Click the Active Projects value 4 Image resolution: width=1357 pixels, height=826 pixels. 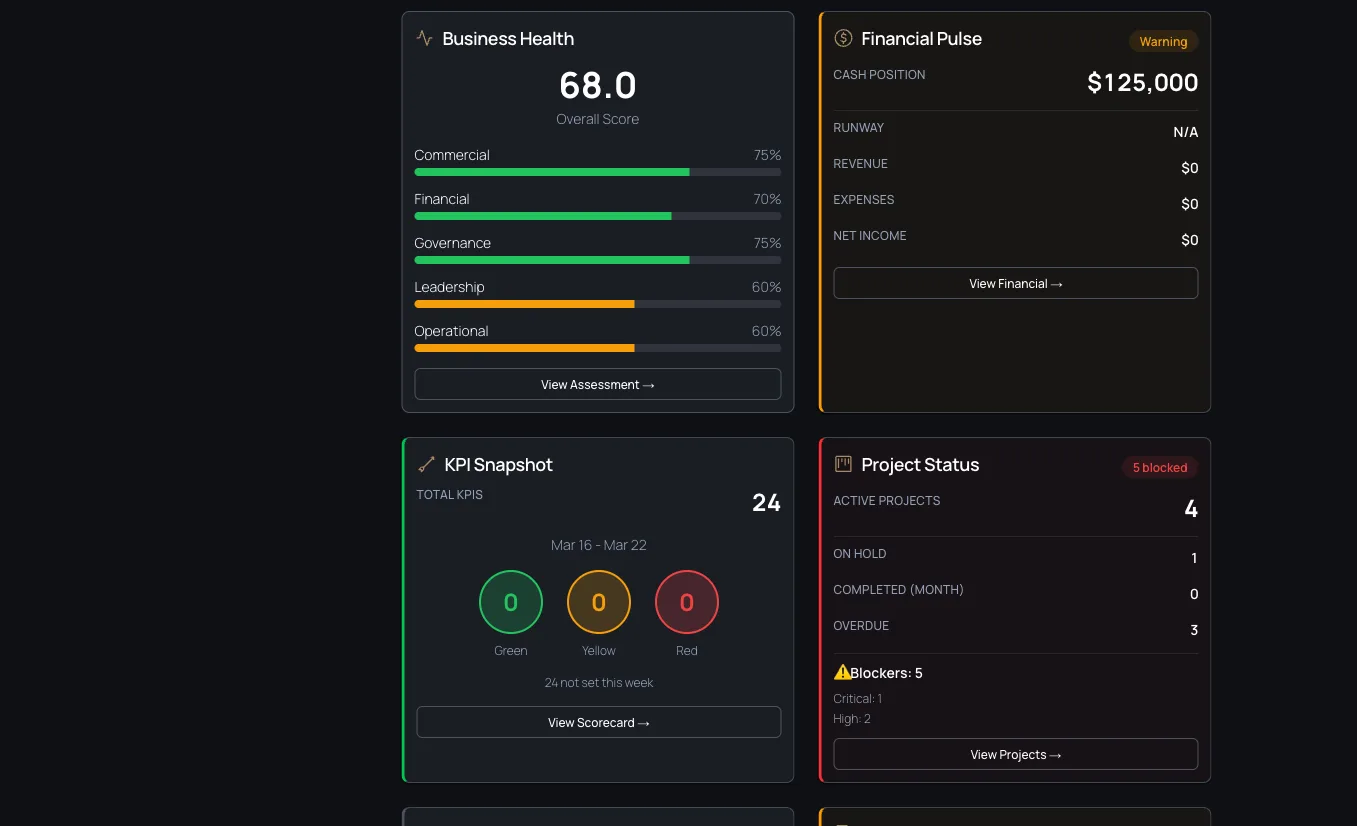pos(1191,509)
